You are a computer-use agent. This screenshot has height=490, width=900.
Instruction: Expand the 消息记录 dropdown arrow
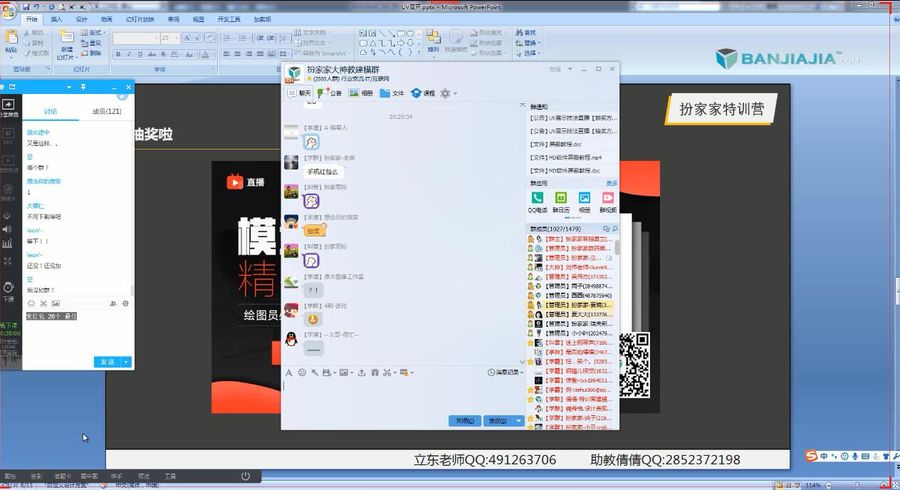click(x=522, y=373)
